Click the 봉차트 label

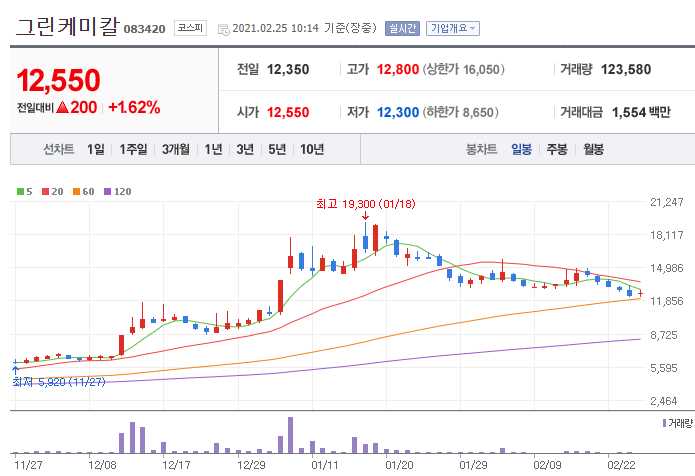481,149
